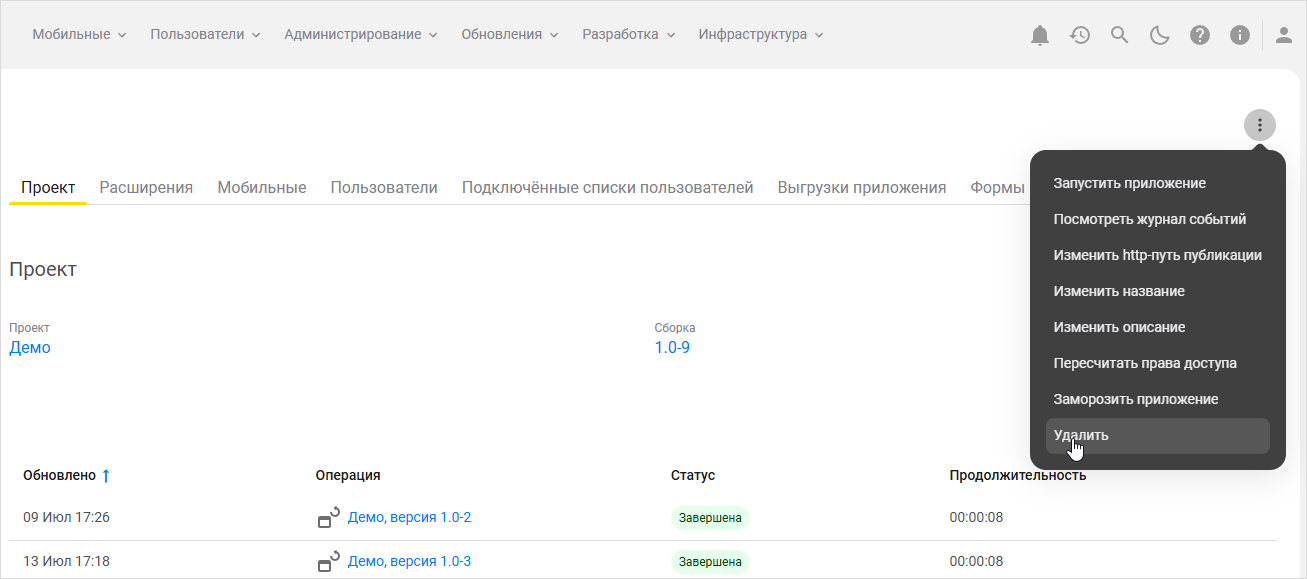Open the Пользователи tab below the header

[x=384, y=187]
